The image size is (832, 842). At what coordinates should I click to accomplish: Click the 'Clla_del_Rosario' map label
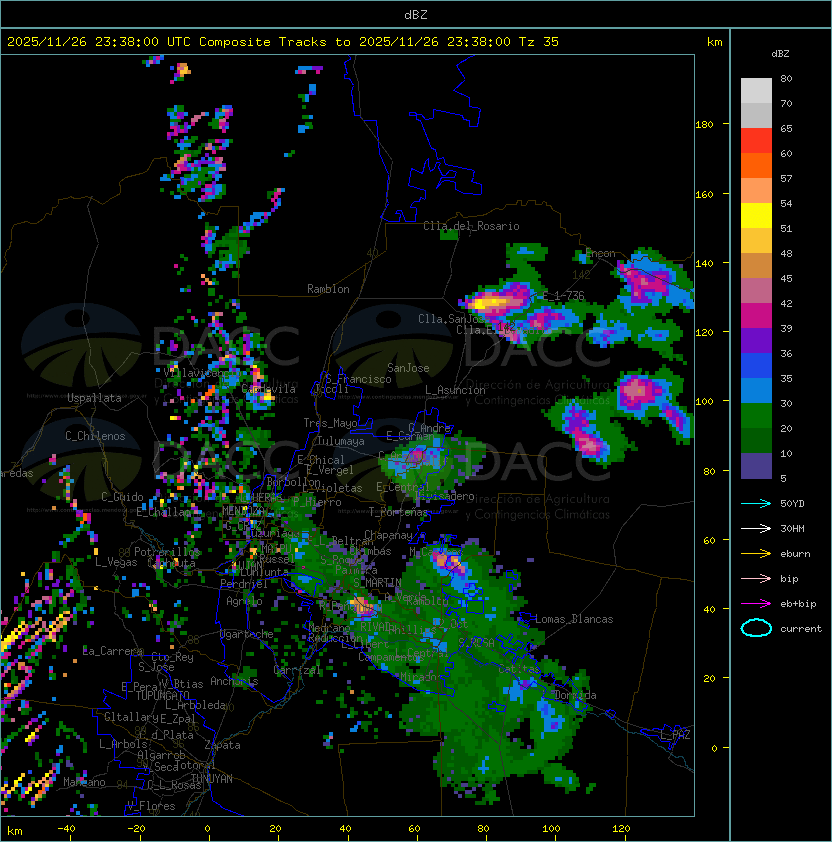tap(471, 226)
